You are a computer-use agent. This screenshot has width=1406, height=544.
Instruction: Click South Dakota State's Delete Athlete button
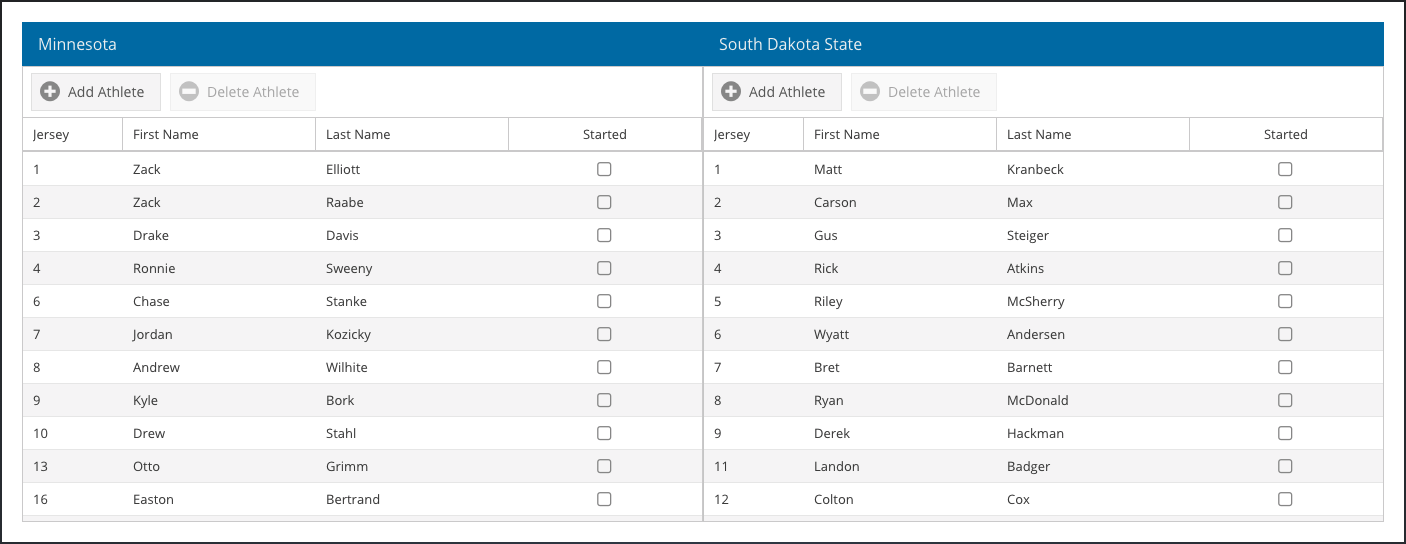coord(924,92)
